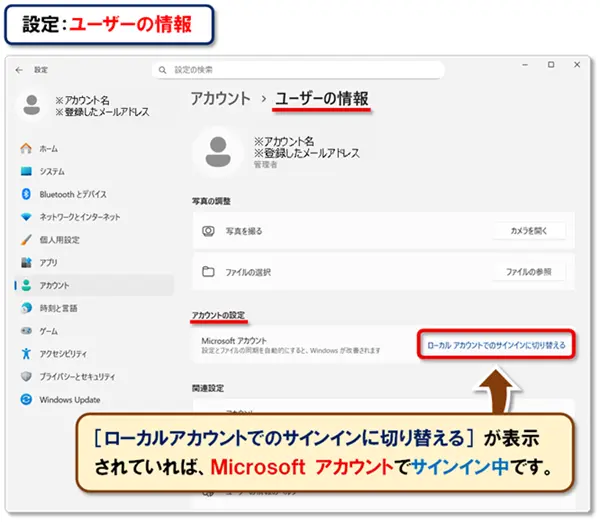Click the back arrow in Settings header
This screenshot has height=522, width=600.
coord(19,70)
